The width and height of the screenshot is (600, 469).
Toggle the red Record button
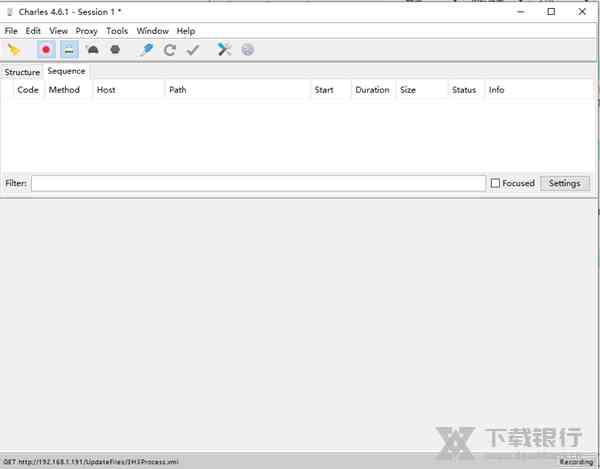46,50
